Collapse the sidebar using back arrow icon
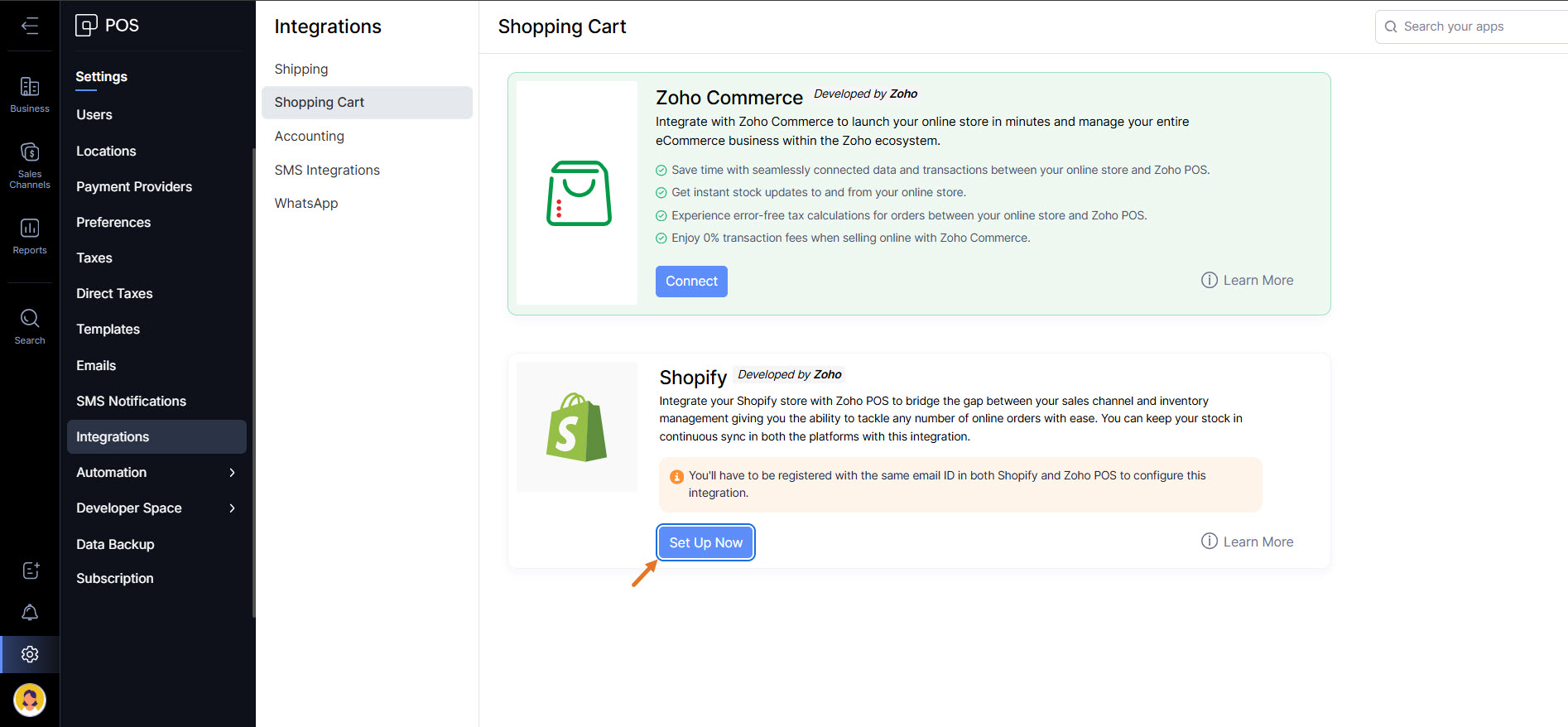1568x727 pixels. (x=30, y=26)
